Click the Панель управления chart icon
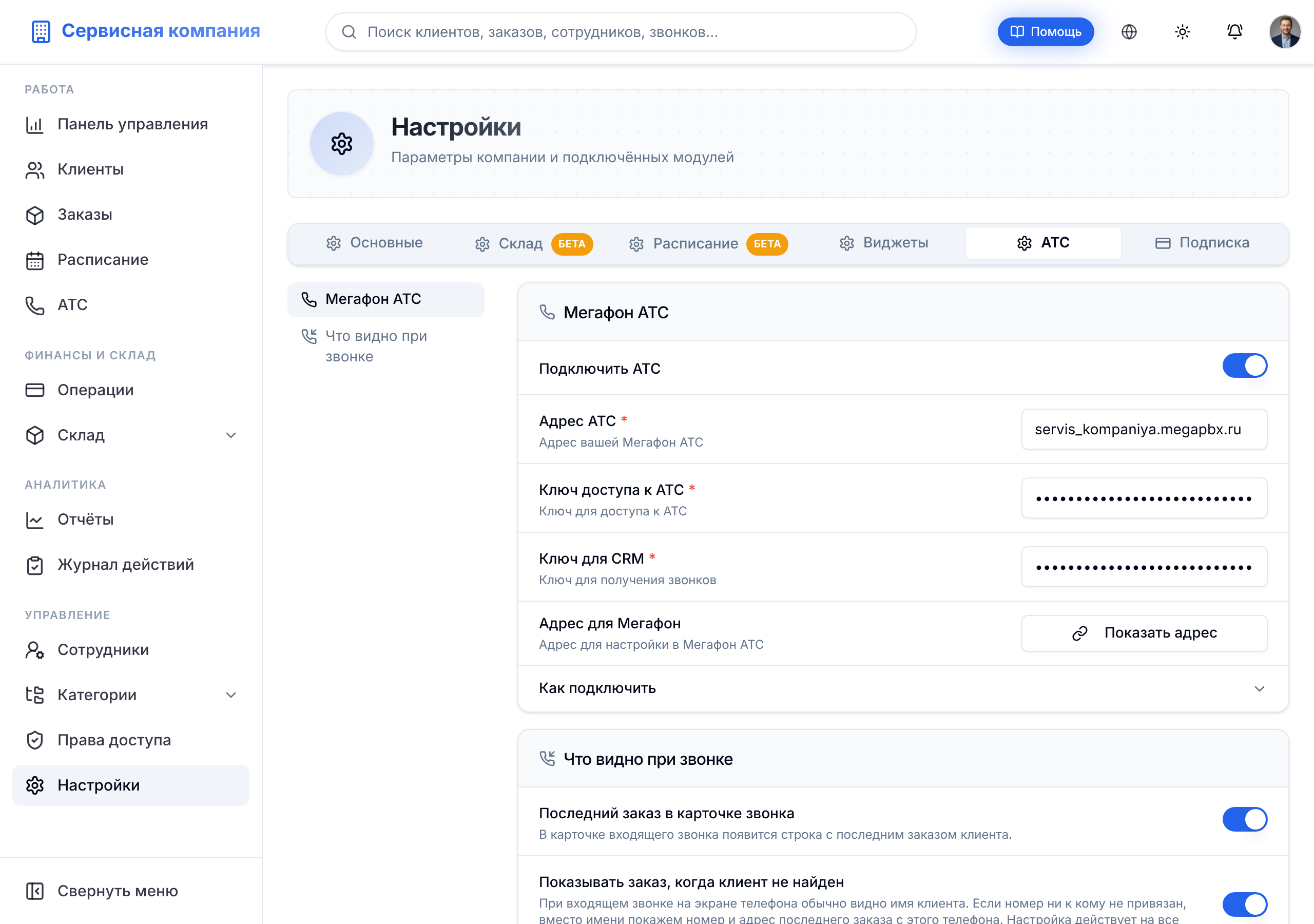The width and height of the screenshot is (1314, 924). 35,125
